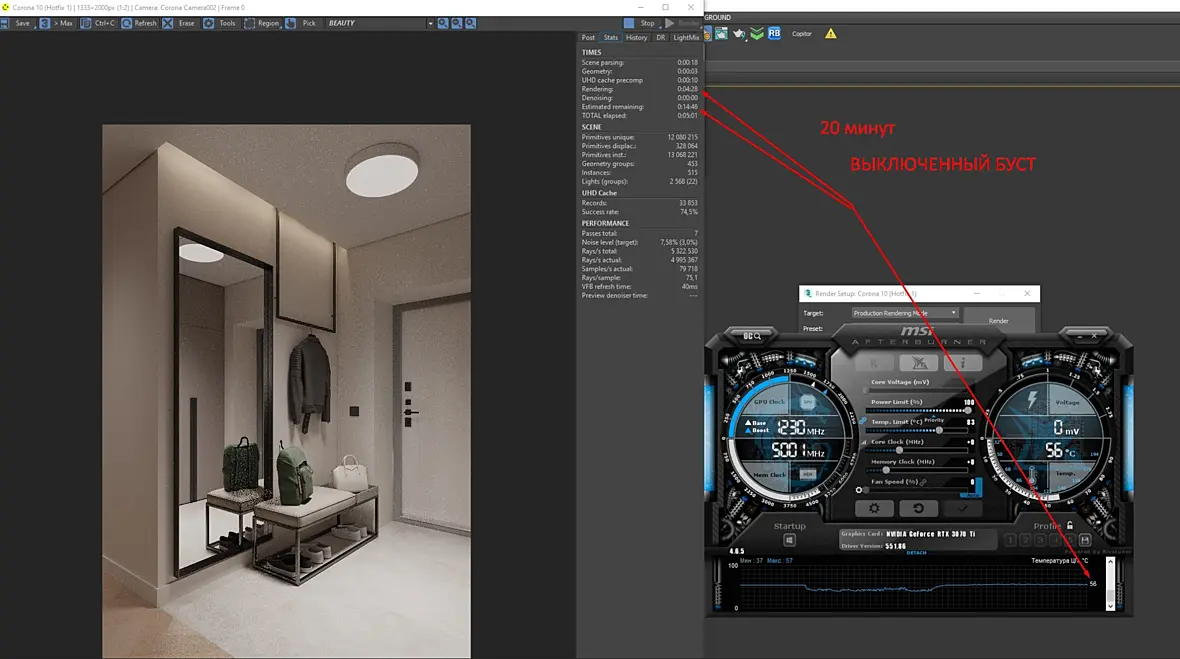Open the History tab
1180x659 pixels.
coord(636,38)
